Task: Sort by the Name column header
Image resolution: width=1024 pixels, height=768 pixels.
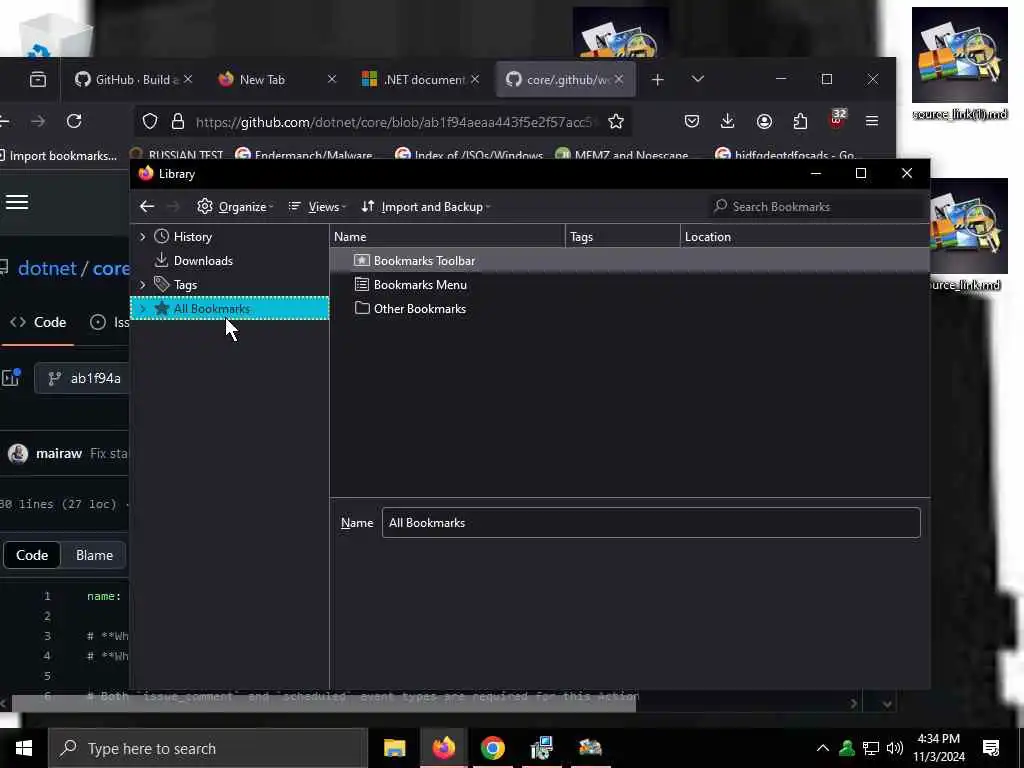Action: [447, 236]
